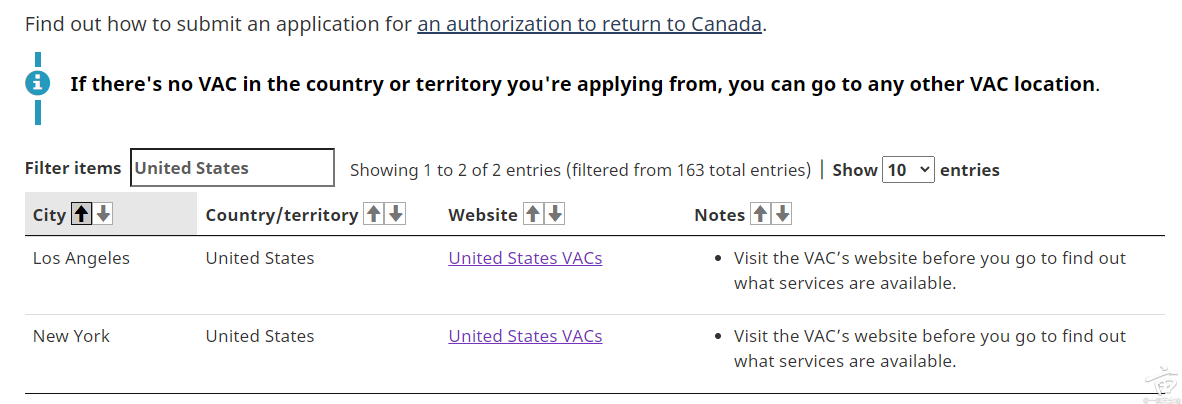Sort Country/territory ascending arrow
Image resolution: width=1182 pixels, height=404 pixels.
pos(374,214)
